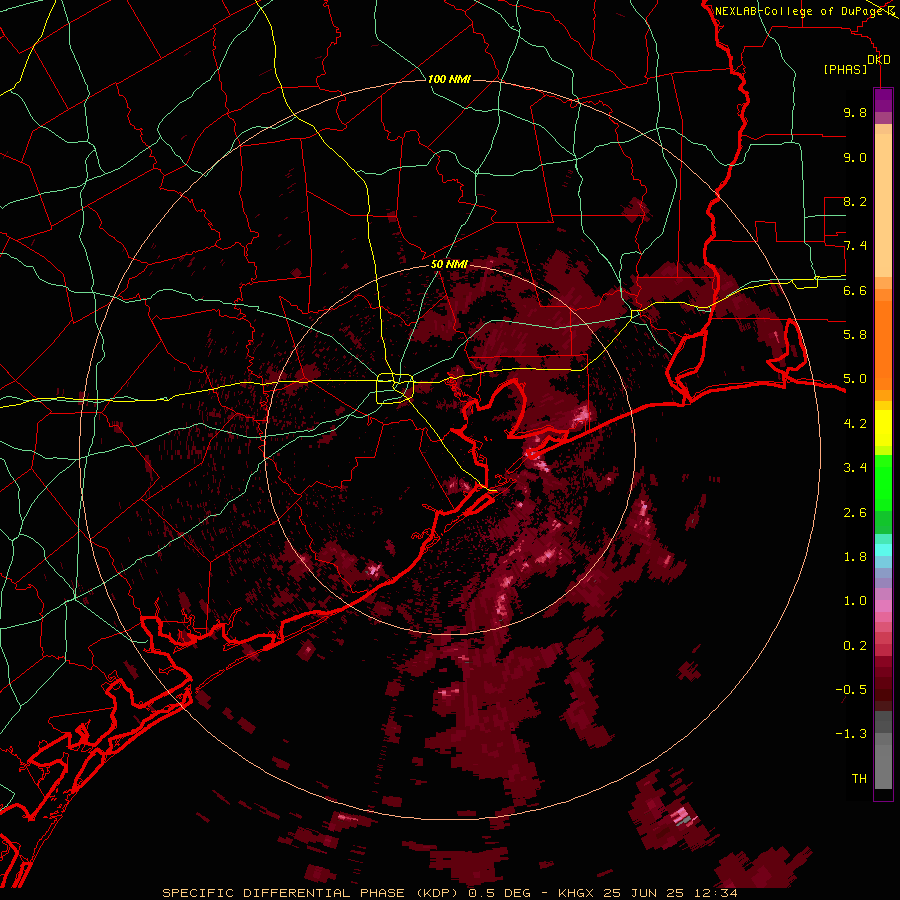This screenshot has height=900, width=900.
Task: Click the [PHAS] legend heading
Action: point(845,69)
